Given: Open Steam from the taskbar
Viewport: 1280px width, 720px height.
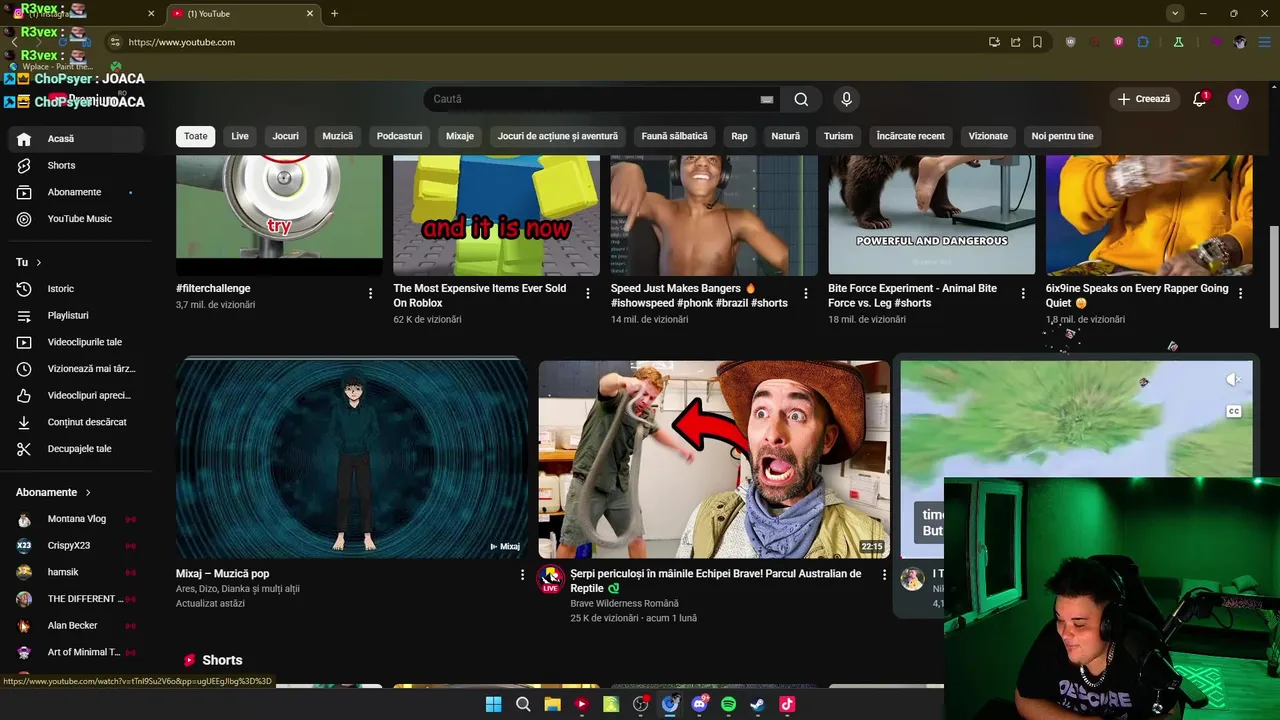Looking at the screenshot, I should click(757, 704).
